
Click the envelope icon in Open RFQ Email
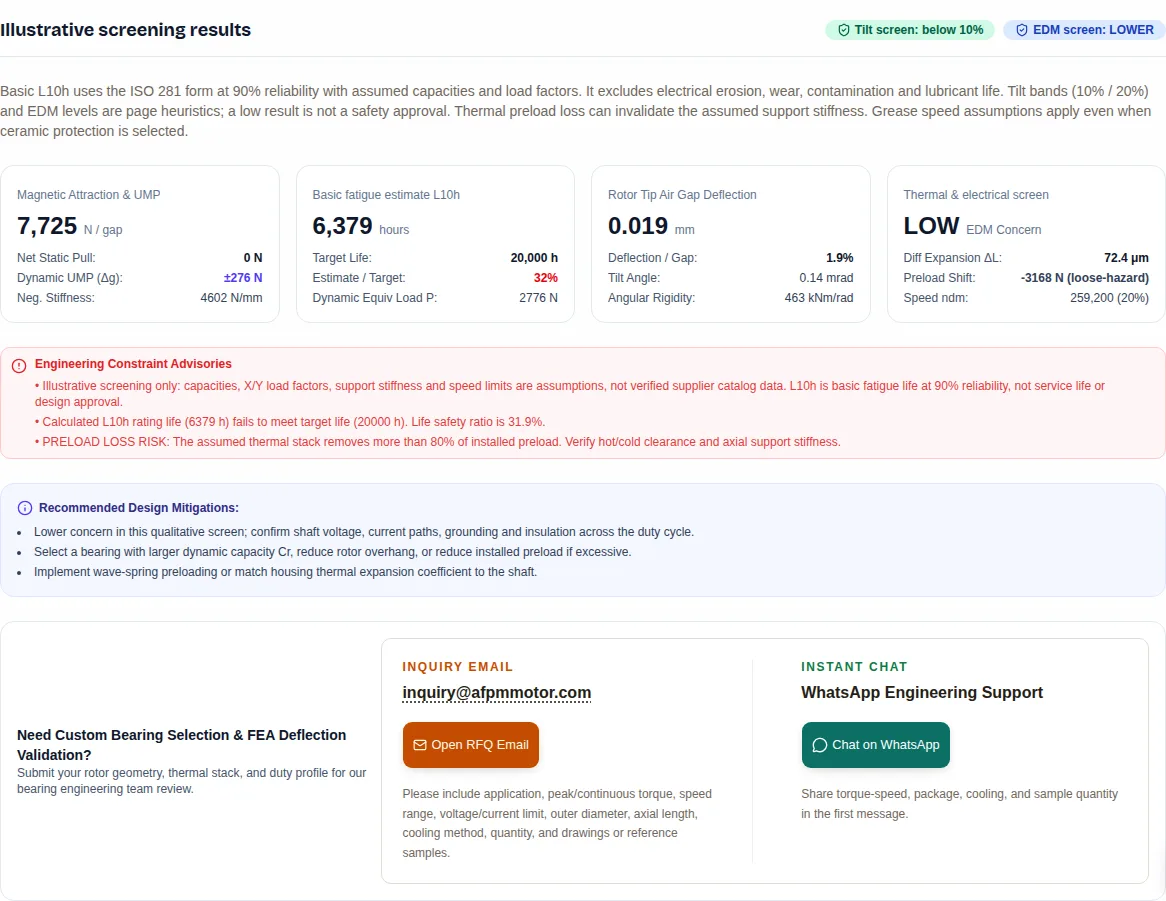(x=420, y=745)
